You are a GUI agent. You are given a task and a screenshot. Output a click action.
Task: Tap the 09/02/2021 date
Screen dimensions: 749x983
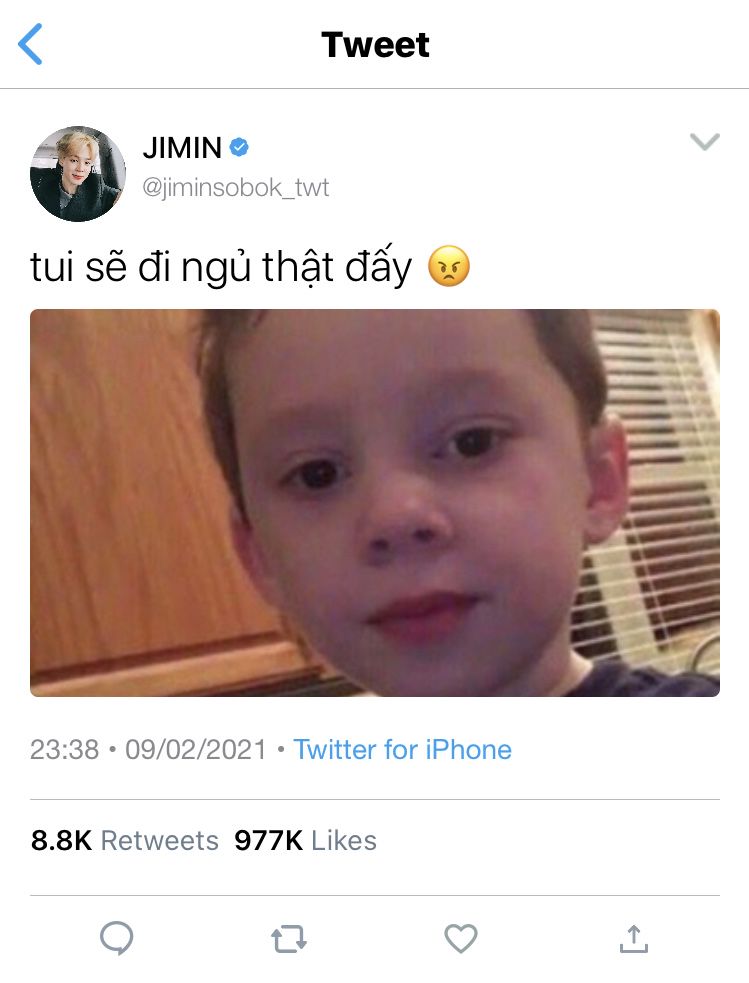196,749
